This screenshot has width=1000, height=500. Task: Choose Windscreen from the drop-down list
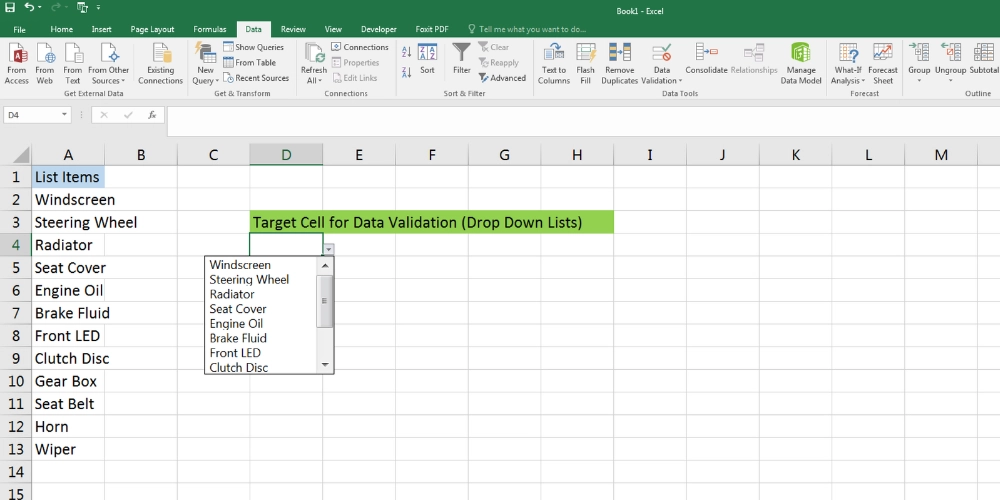coord(240,265)
